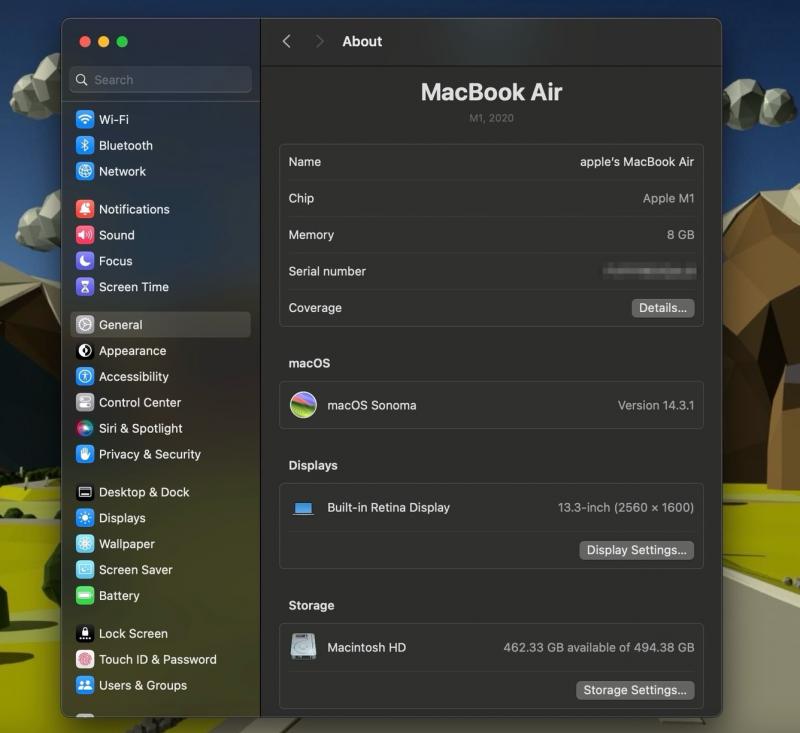Click Touch ID & Password fingerprint icon
This screenshot has height=733, width=800.
[x=85, y=660]
